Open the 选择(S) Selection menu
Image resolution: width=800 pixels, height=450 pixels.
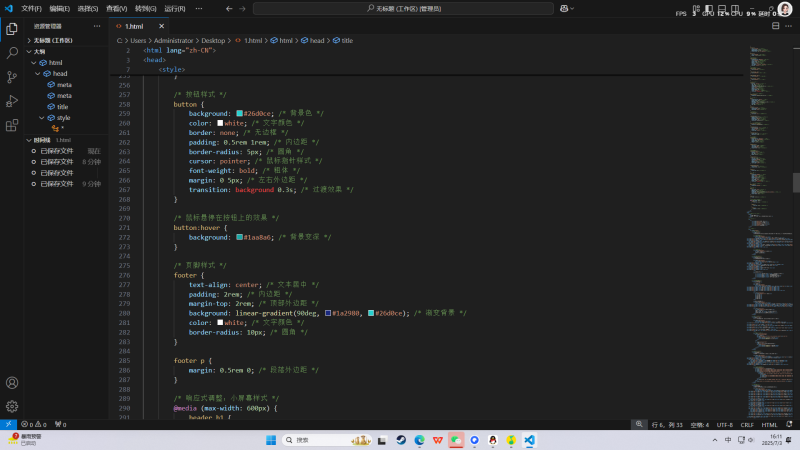pyautogui.click(x=88, y=9)
